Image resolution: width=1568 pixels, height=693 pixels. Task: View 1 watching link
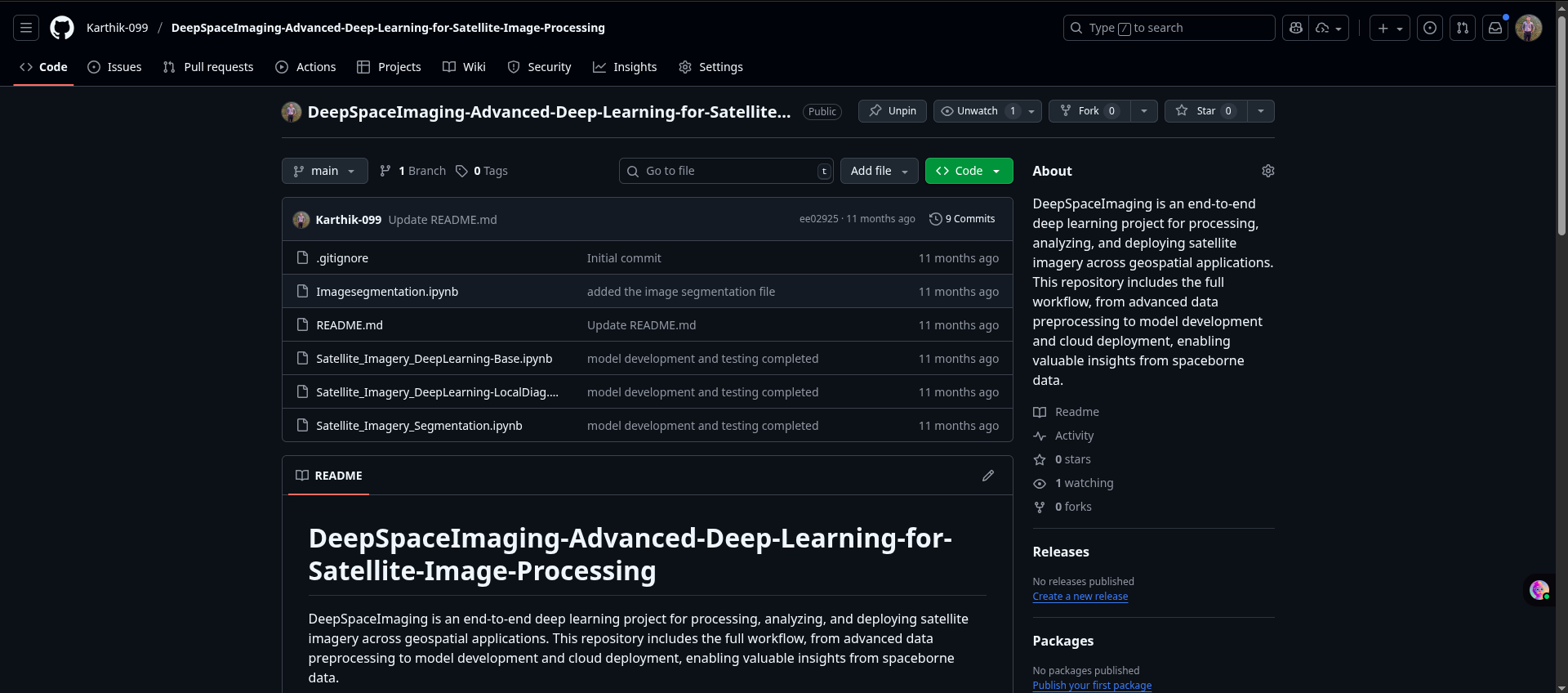[1073, 483]
